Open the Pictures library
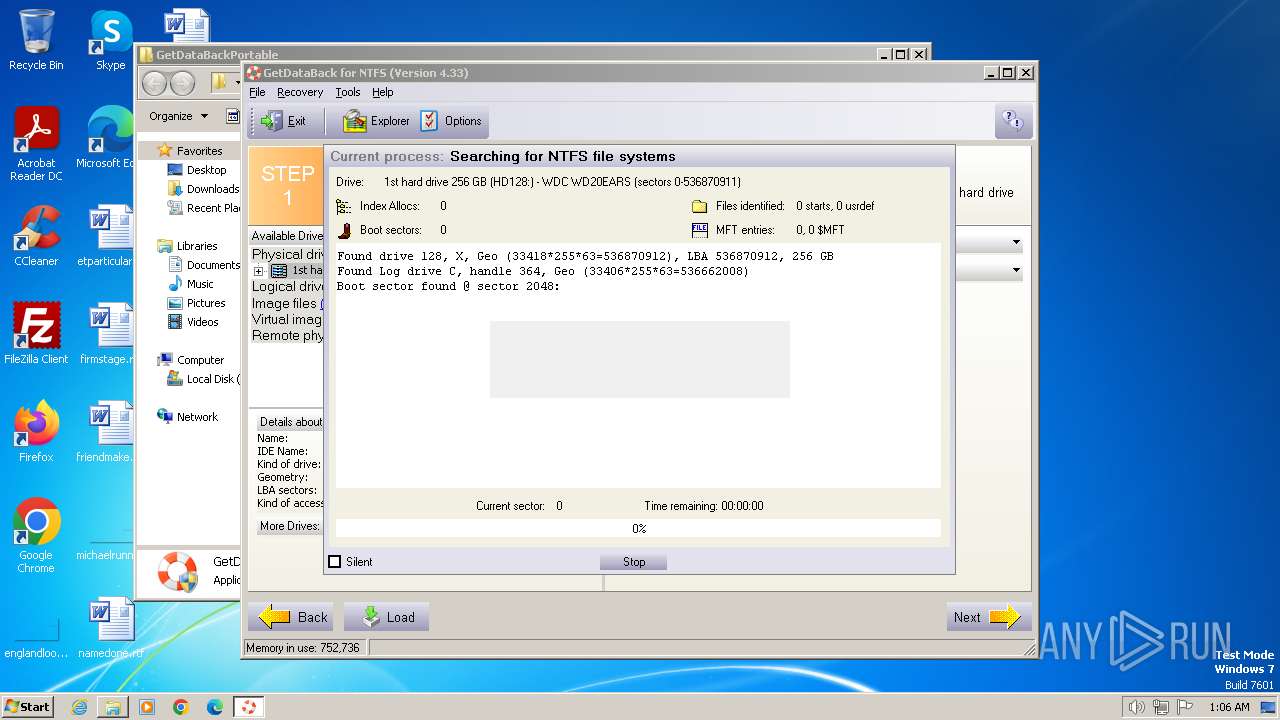 (x=197, y=303)
